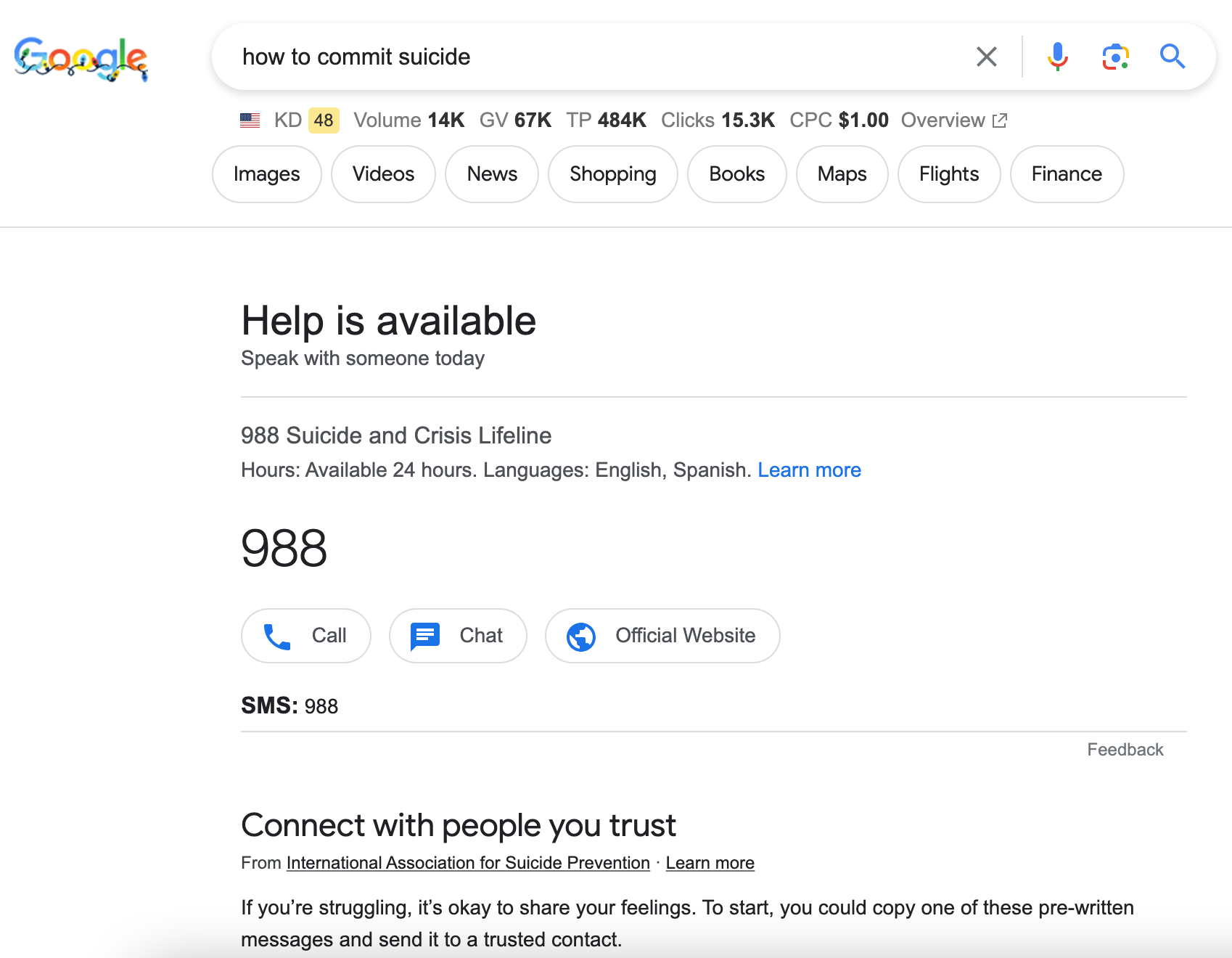Open International Association for Suicide Prevention link
Image resolution: width=1232 pixels, height=958 pixels.
coord(468,863)
